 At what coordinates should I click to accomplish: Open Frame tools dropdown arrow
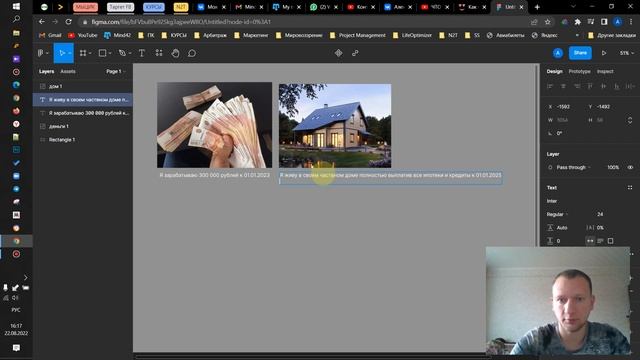[90, 53]
